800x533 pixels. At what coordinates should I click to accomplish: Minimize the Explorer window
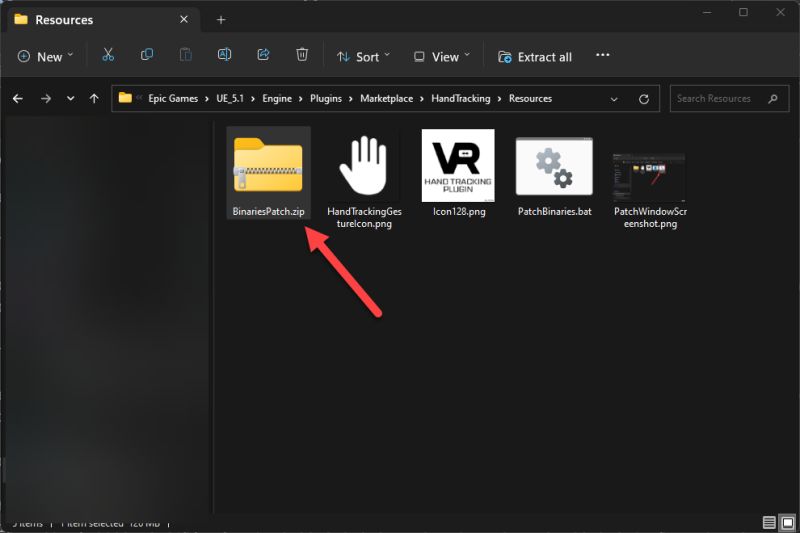coord(707,12)
